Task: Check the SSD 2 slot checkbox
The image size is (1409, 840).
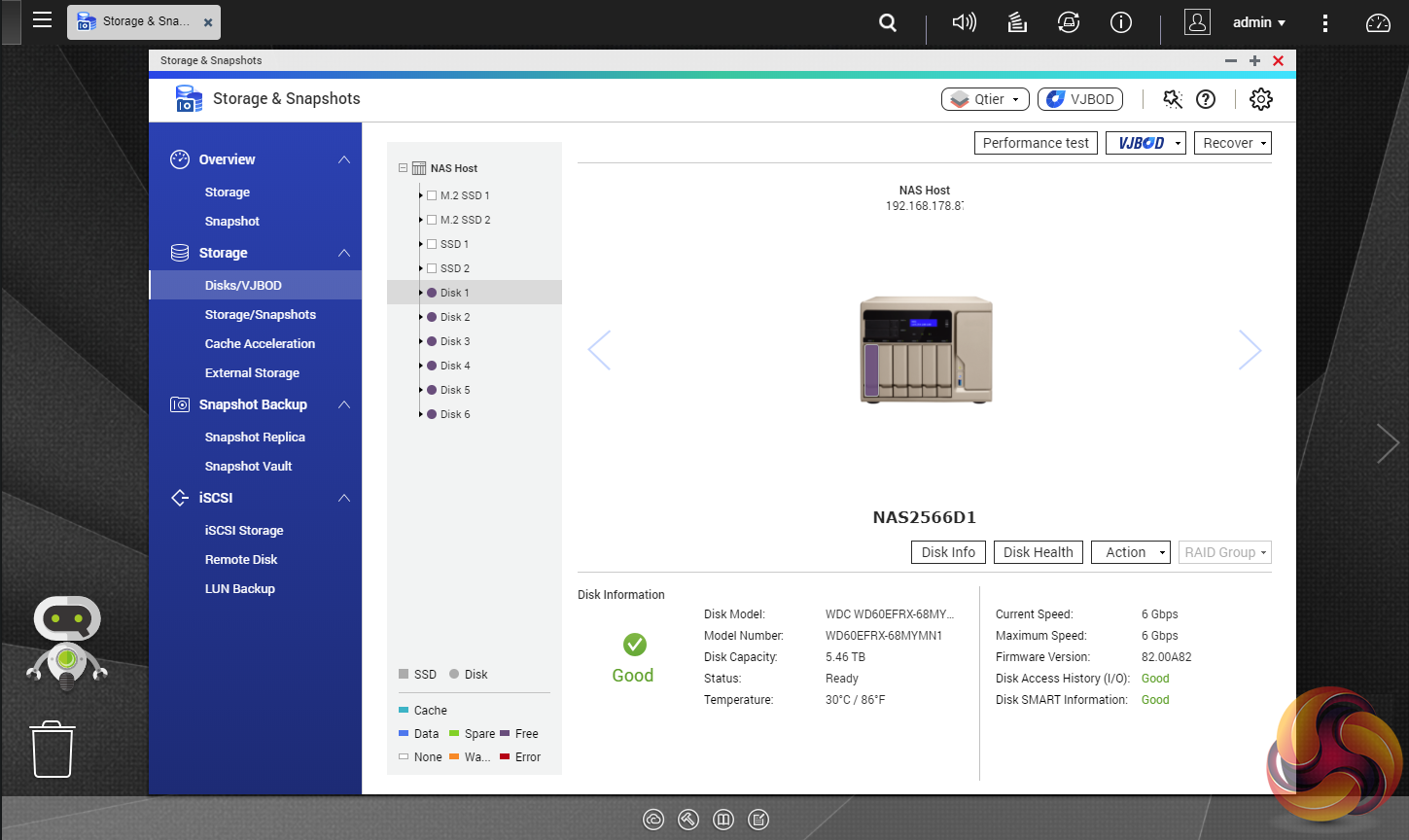Action: pyautogui.click(x=432, y=268)
